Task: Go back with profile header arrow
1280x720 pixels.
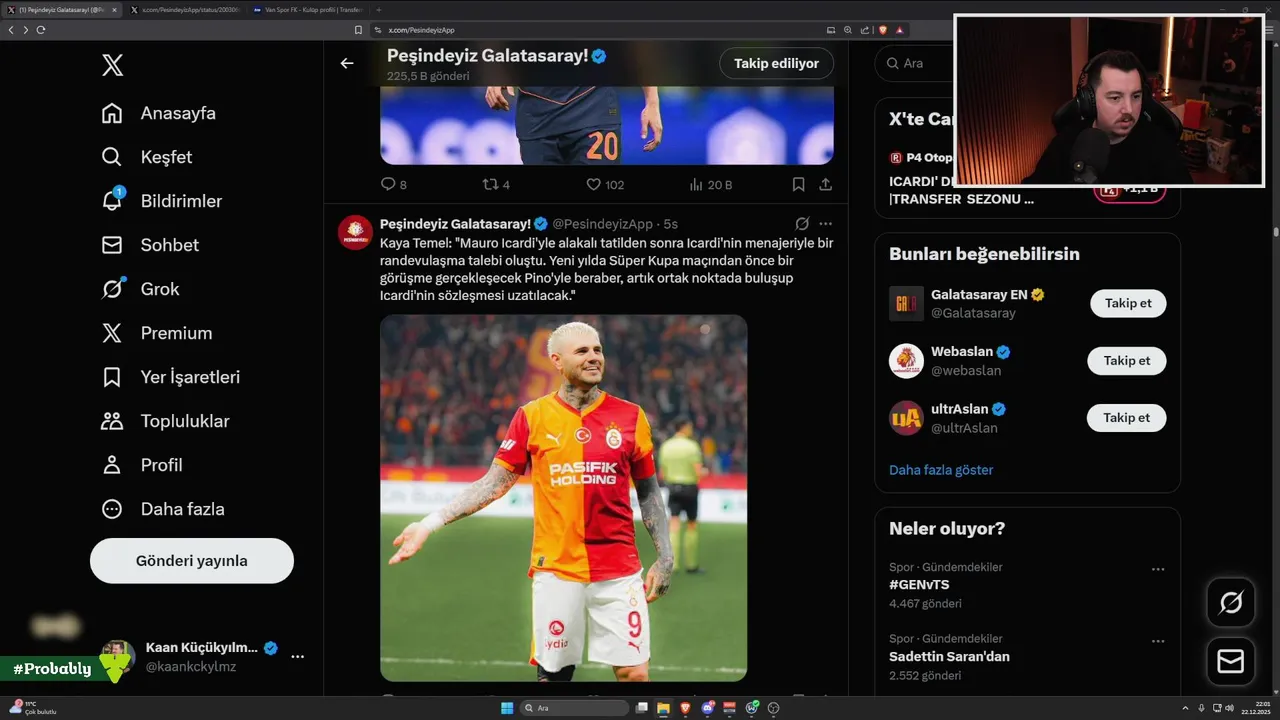Action: click(347, 63)
